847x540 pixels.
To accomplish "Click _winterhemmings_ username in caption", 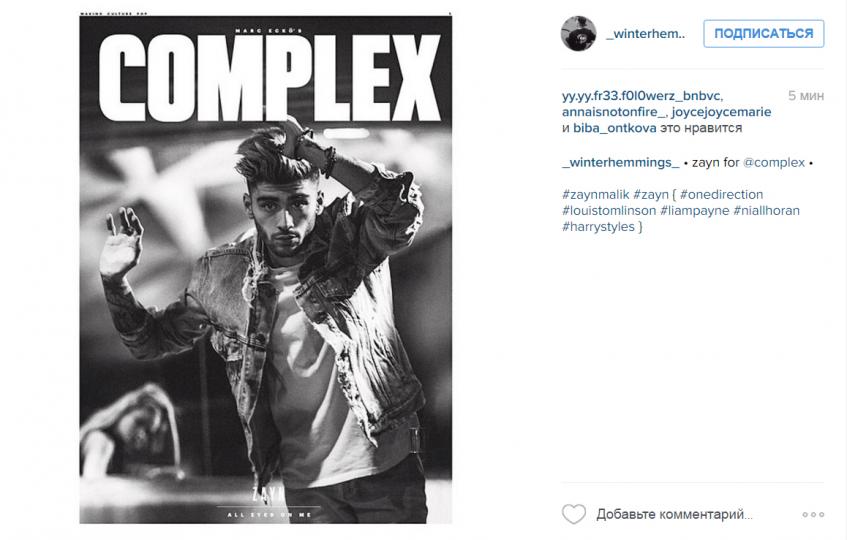I will 621,163.
